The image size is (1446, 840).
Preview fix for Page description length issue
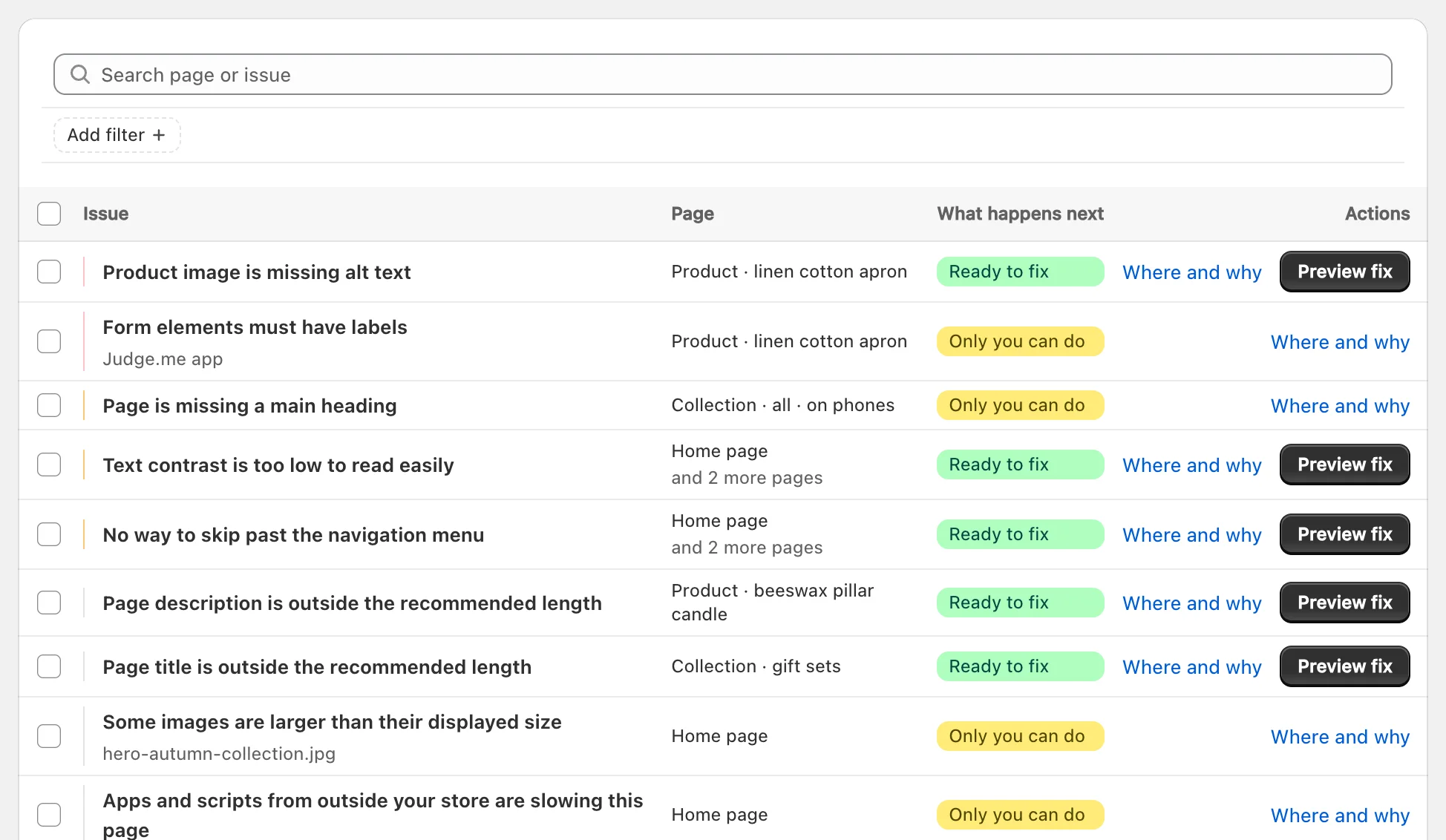point(1344,603)
